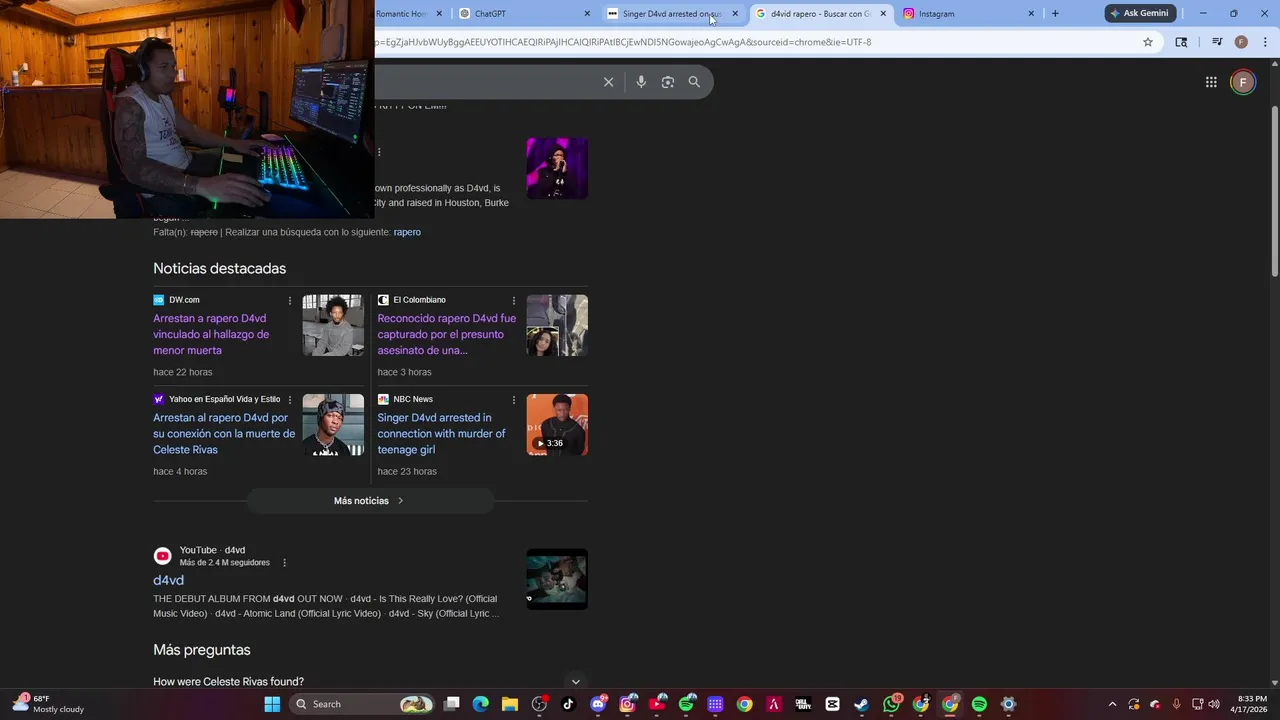The image size is (1280, 720).
Task: Open Google Lens image search icon
Action: pyautogui.click(x=668, y=82)
